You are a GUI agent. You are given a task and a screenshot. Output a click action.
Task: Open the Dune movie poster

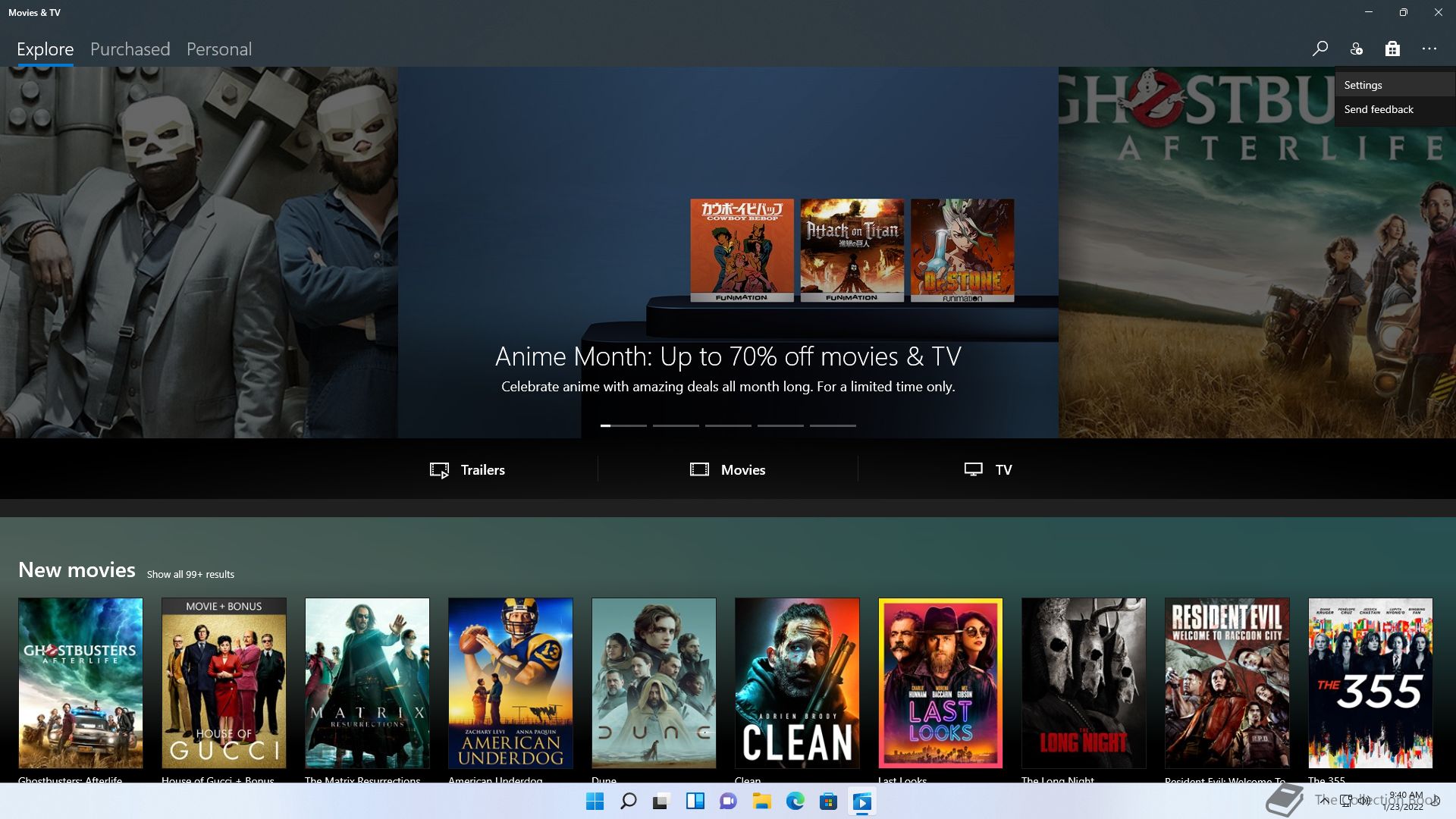point(654,683)
